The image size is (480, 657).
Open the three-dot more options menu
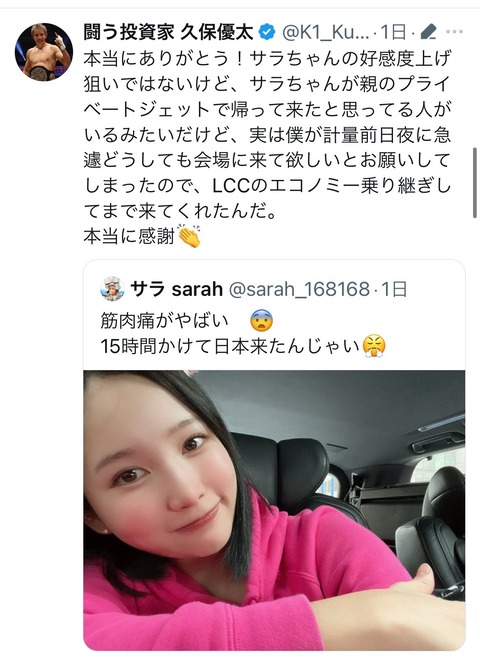pyautogui.click(x=455, y=32)
